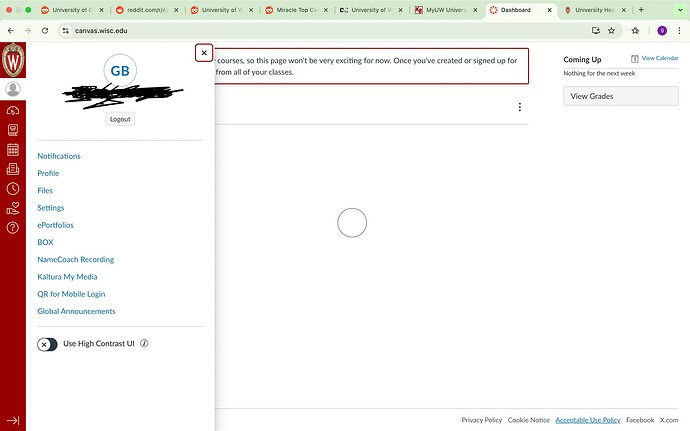
Task: Open the History clock icon in sidebar
Action: click(x=13, y=189)
